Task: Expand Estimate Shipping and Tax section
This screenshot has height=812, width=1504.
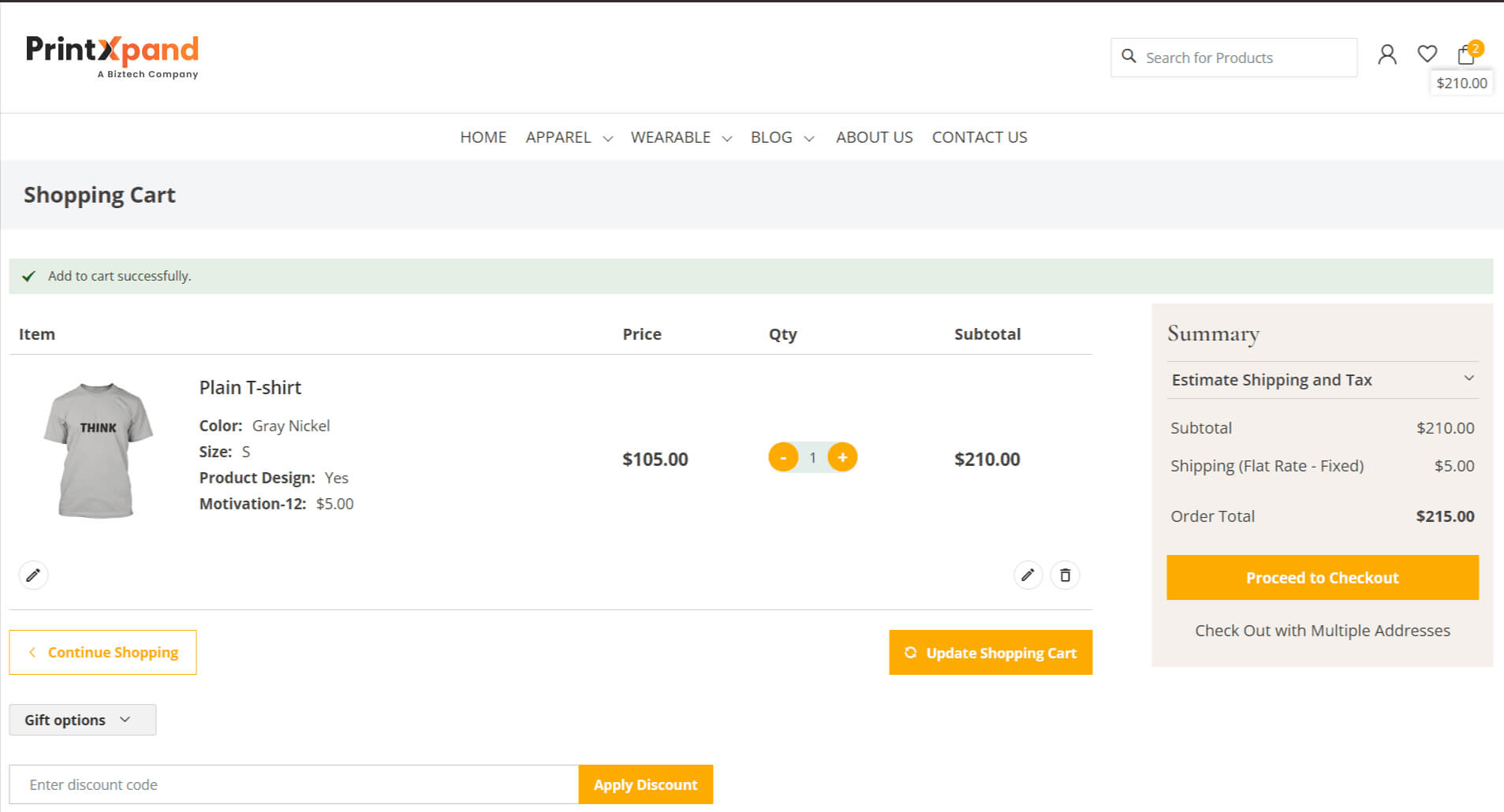Action: [1322, 380]
